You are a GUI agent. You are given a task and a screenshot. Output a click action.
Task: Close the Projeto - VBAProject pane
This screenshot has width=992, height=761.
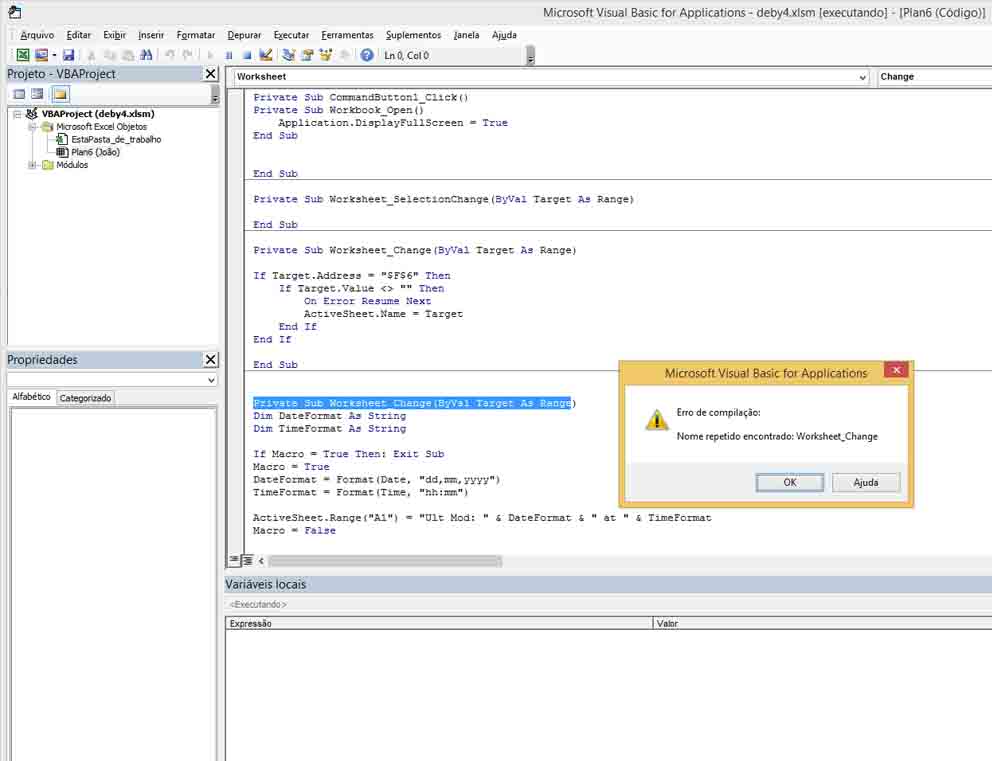[x=211, y=73]
